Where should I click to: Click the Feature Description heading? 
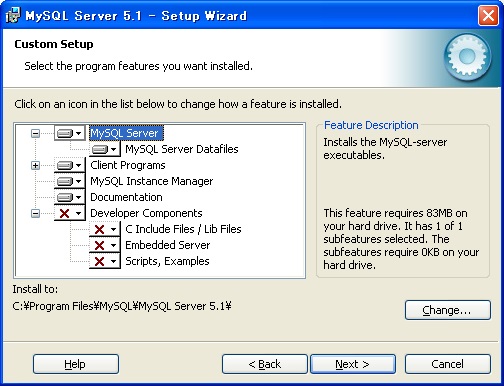(x=371, y=125)
